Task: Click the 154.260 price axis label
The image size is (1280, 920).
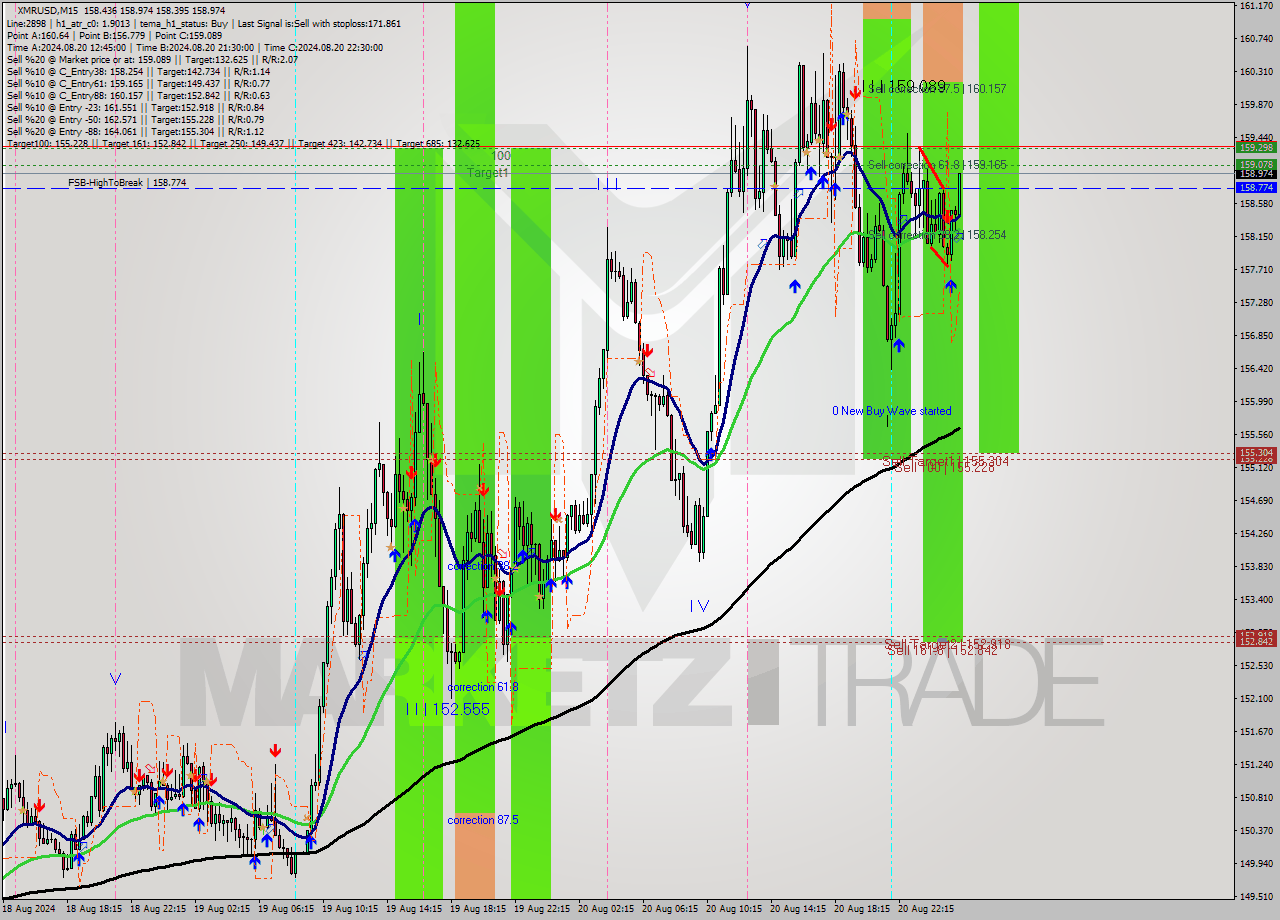Action: pos(1256,534)
